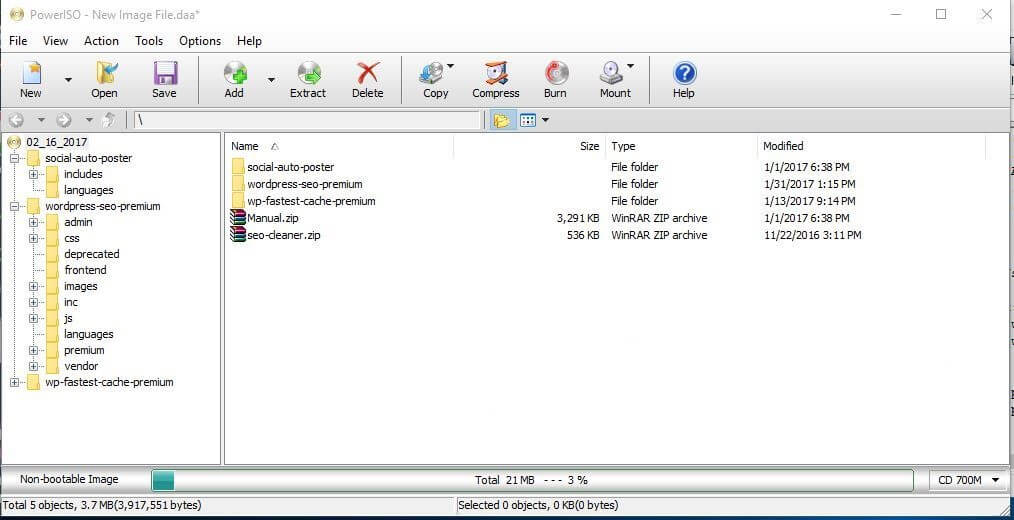Image resolution: width=1014 pixels, height=520 pixels.
Task: Click the Open toolbar icon
Action: click(x=105, y=73)
